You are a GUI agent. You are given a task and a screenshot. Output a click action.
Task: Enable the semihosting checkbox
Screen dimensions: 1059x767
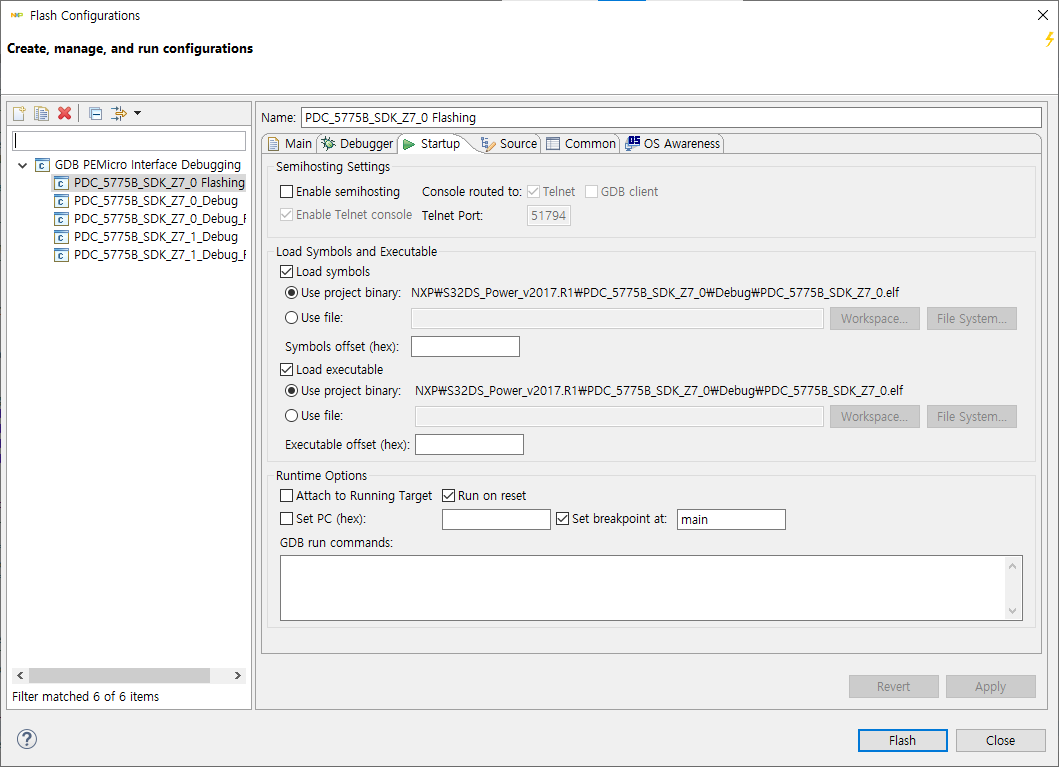pyautogui.click(x=287, y=191)
